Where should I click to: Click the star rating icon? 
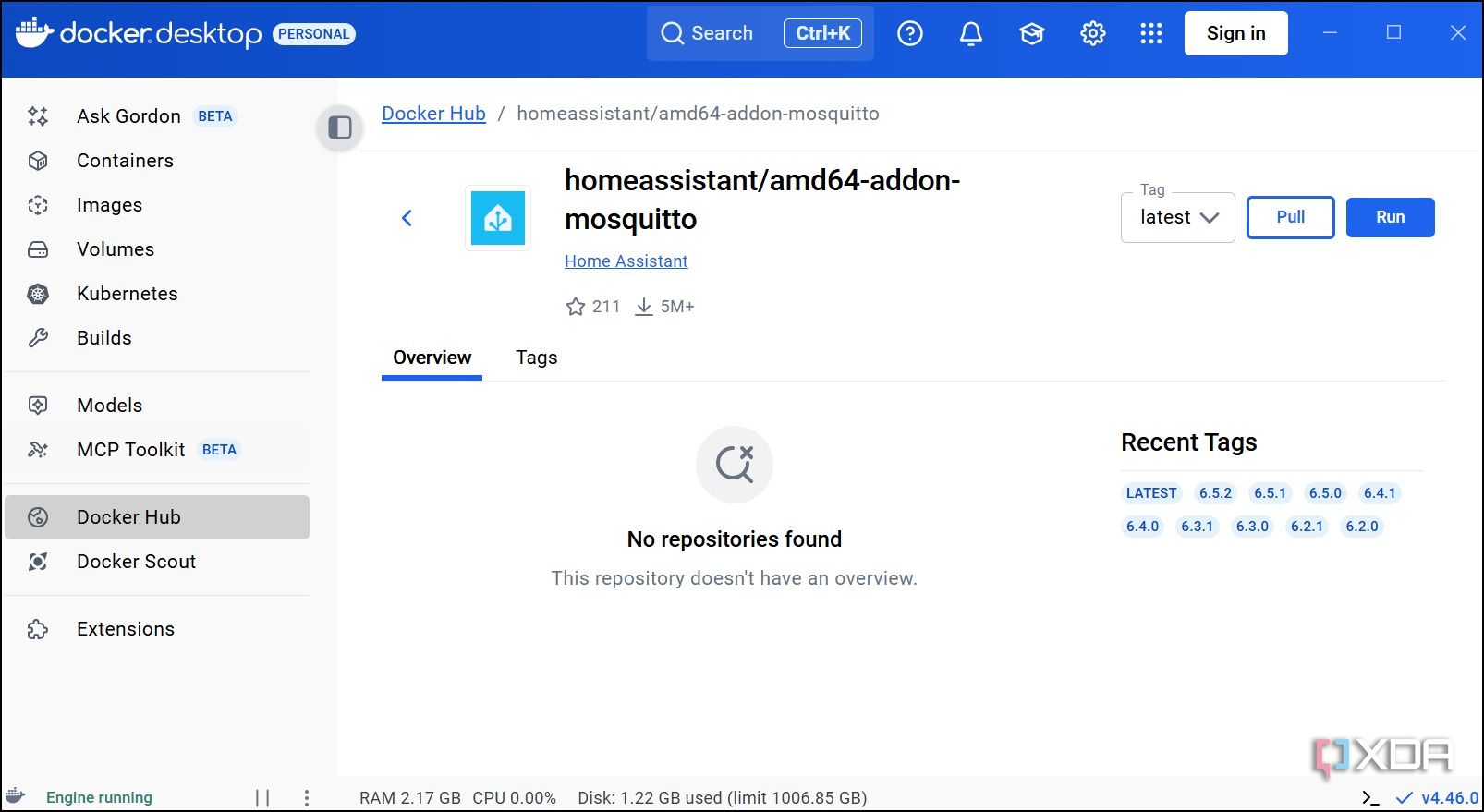tap(576, 307)
